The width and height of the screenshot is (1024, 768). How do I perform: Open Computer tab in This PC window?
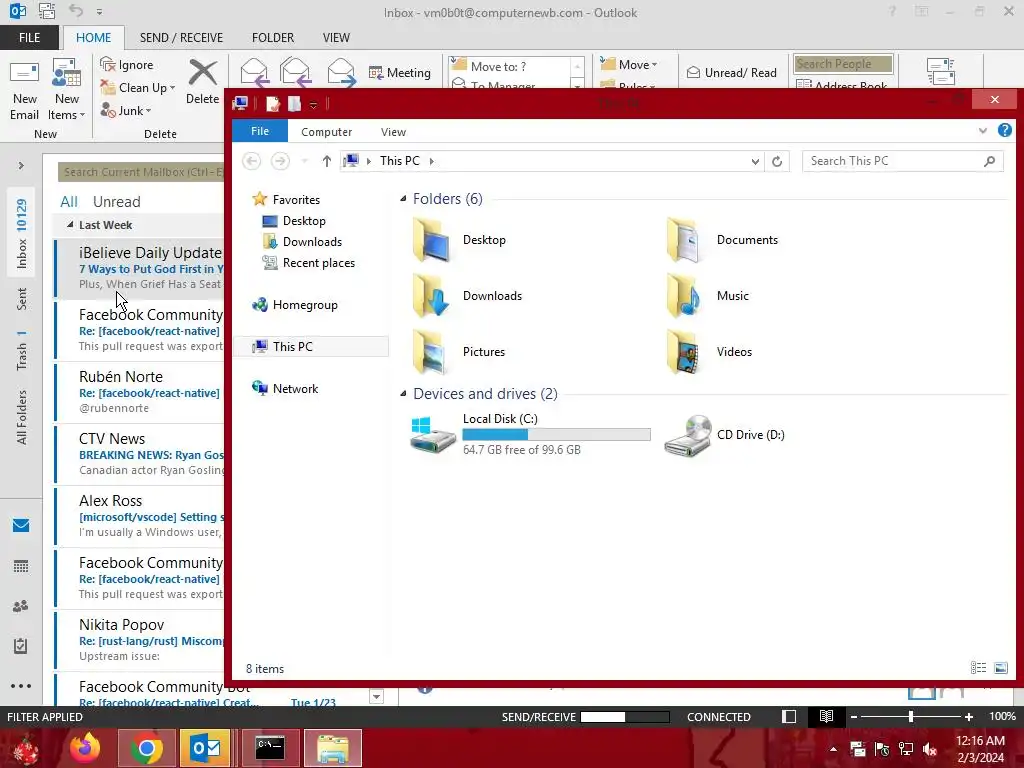click(x=327, y=132)
